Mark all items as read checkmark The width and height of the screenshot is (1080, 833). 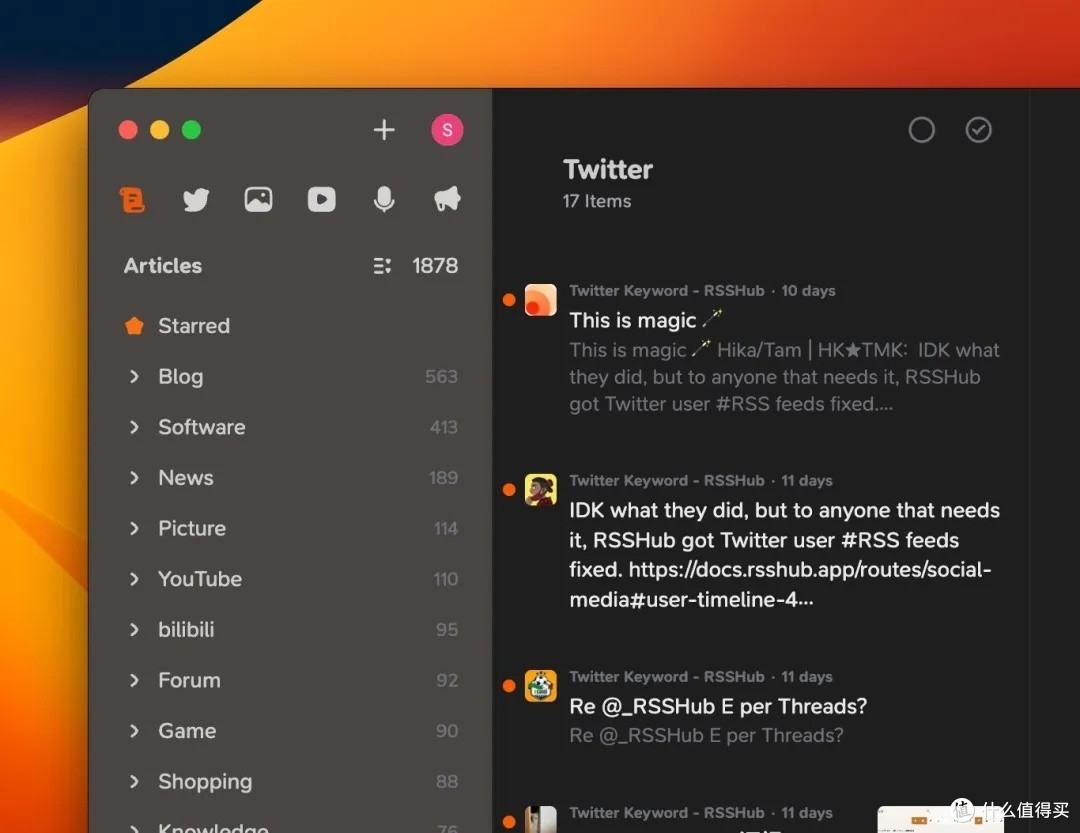[978, 130]
